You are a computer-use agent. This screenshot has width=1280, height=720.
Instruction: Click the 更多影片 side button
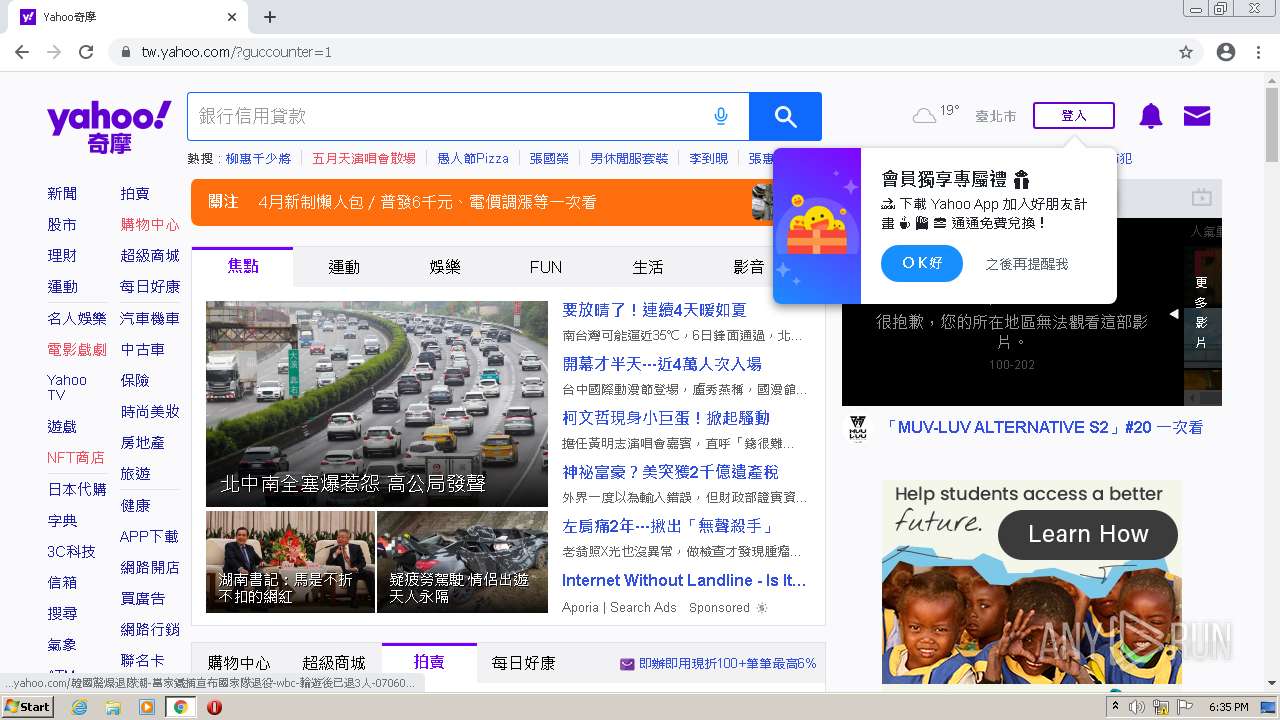click(1201, 313)
